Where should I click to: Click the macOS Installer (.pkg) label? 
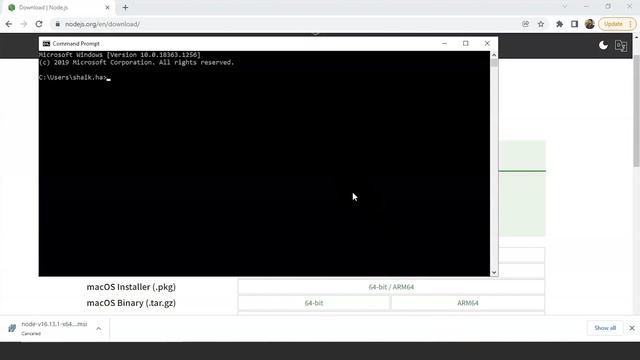(x=131, y=287)
